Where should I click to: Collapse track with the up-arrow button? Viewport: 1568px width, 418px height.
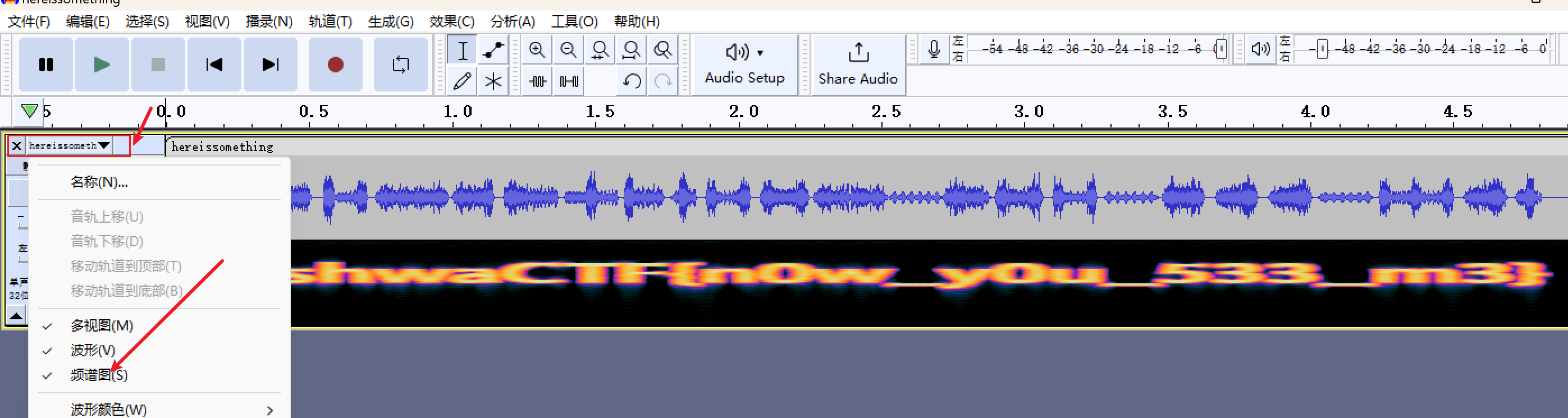point(16,315)
